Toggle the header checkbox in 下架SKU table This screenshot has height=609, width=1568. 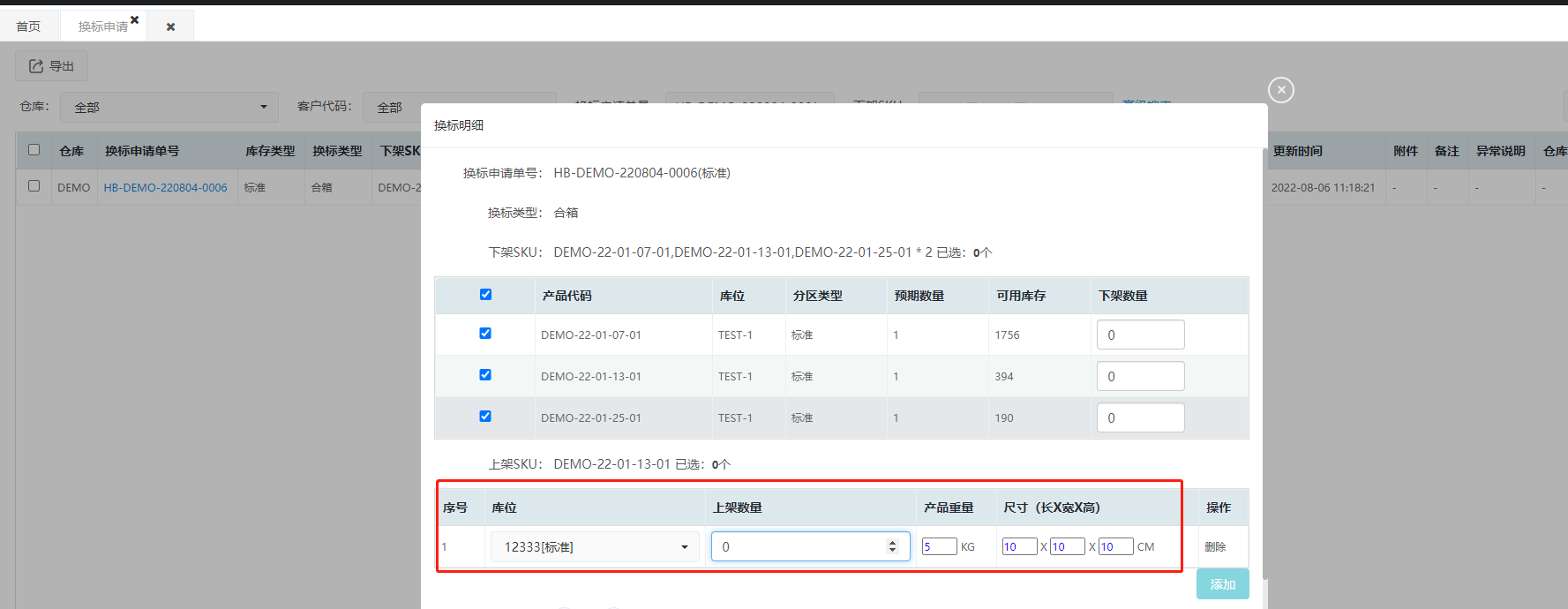[485, 295]
